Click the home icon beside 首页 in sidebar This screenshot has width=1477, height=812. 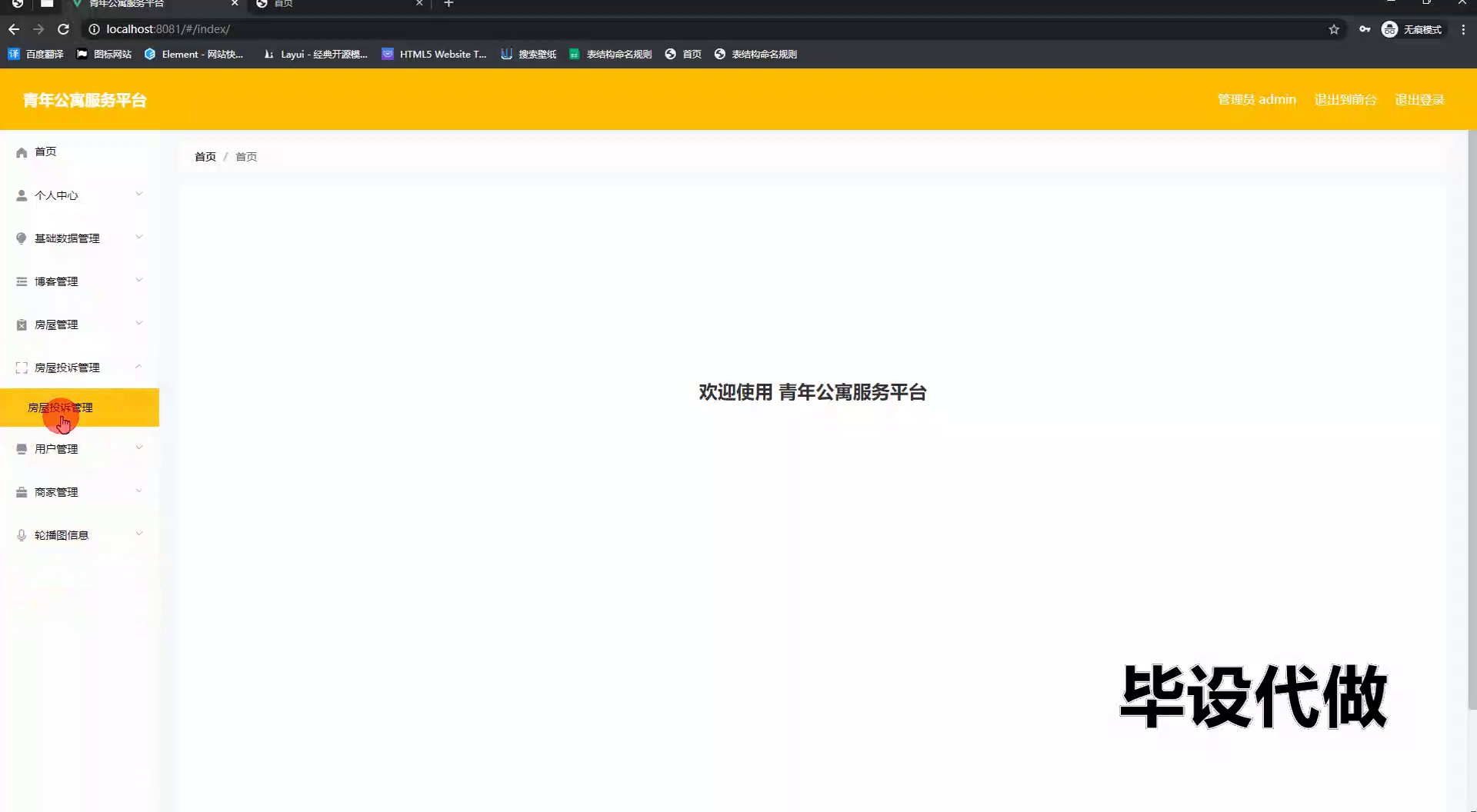click(x=22, y=152)
